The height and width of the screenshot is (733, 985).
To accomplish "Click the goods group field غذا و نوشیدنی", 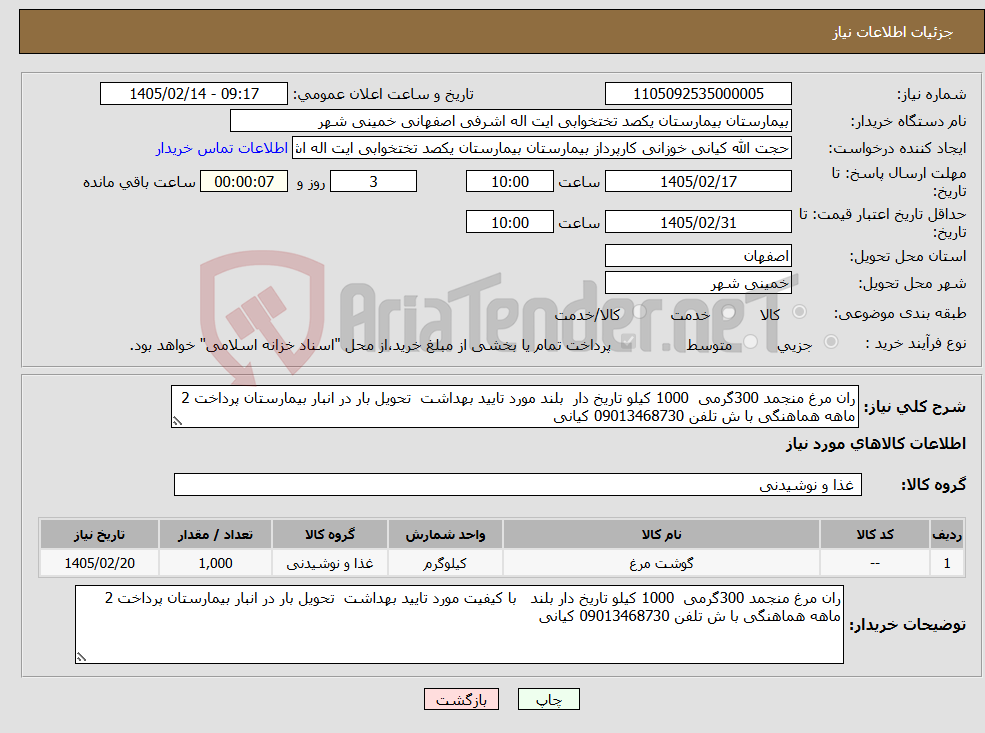I will tap(518, 484).
